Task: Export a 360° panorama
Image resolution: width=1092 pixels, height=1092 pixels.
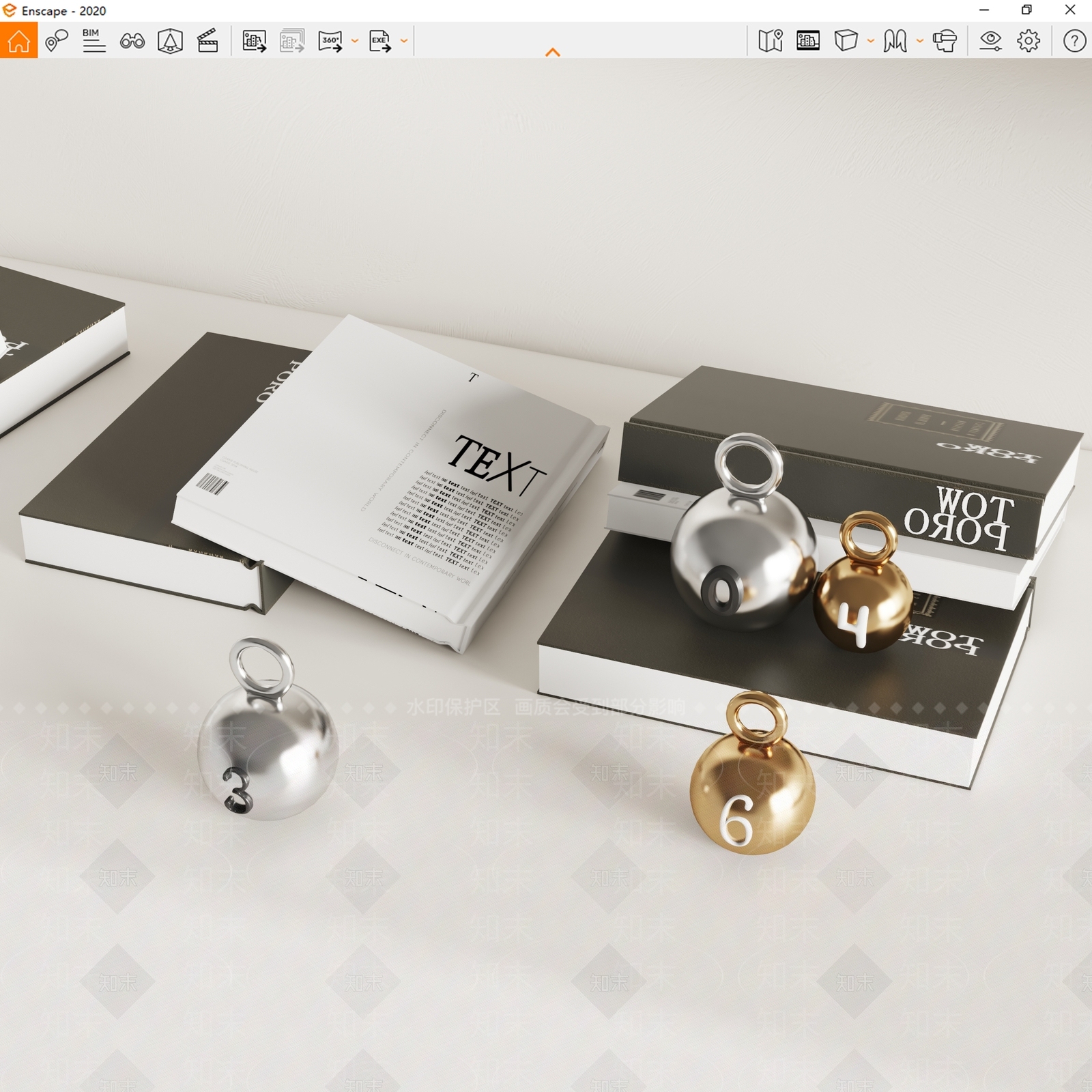Action: point(330,40)
